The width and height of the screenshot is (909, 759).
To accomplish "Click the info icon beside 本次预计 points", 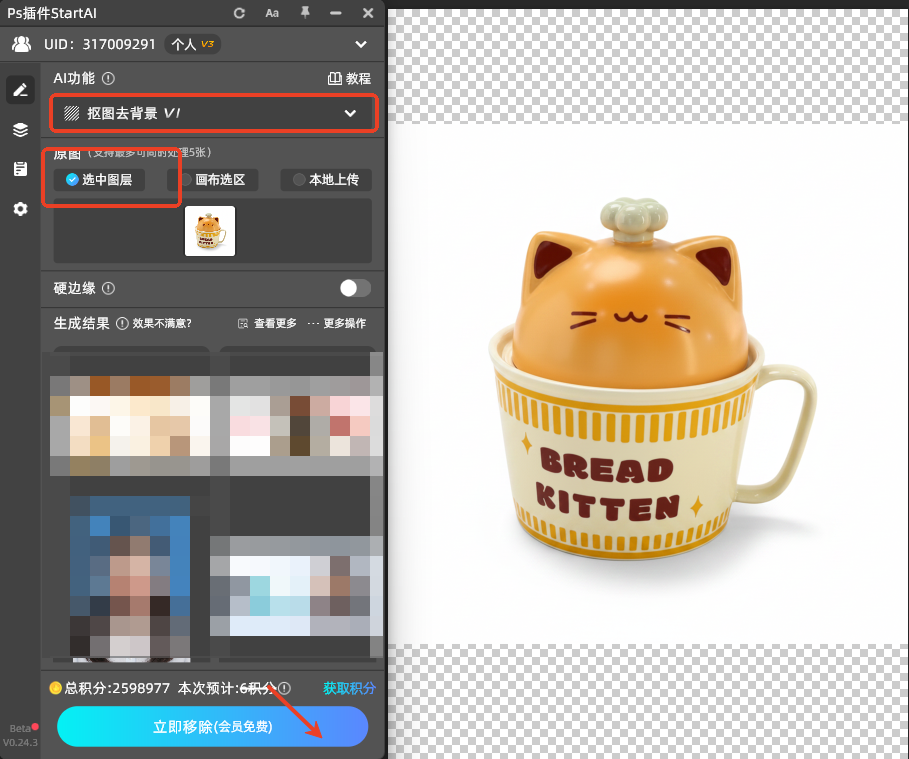I will click(284, 688).
